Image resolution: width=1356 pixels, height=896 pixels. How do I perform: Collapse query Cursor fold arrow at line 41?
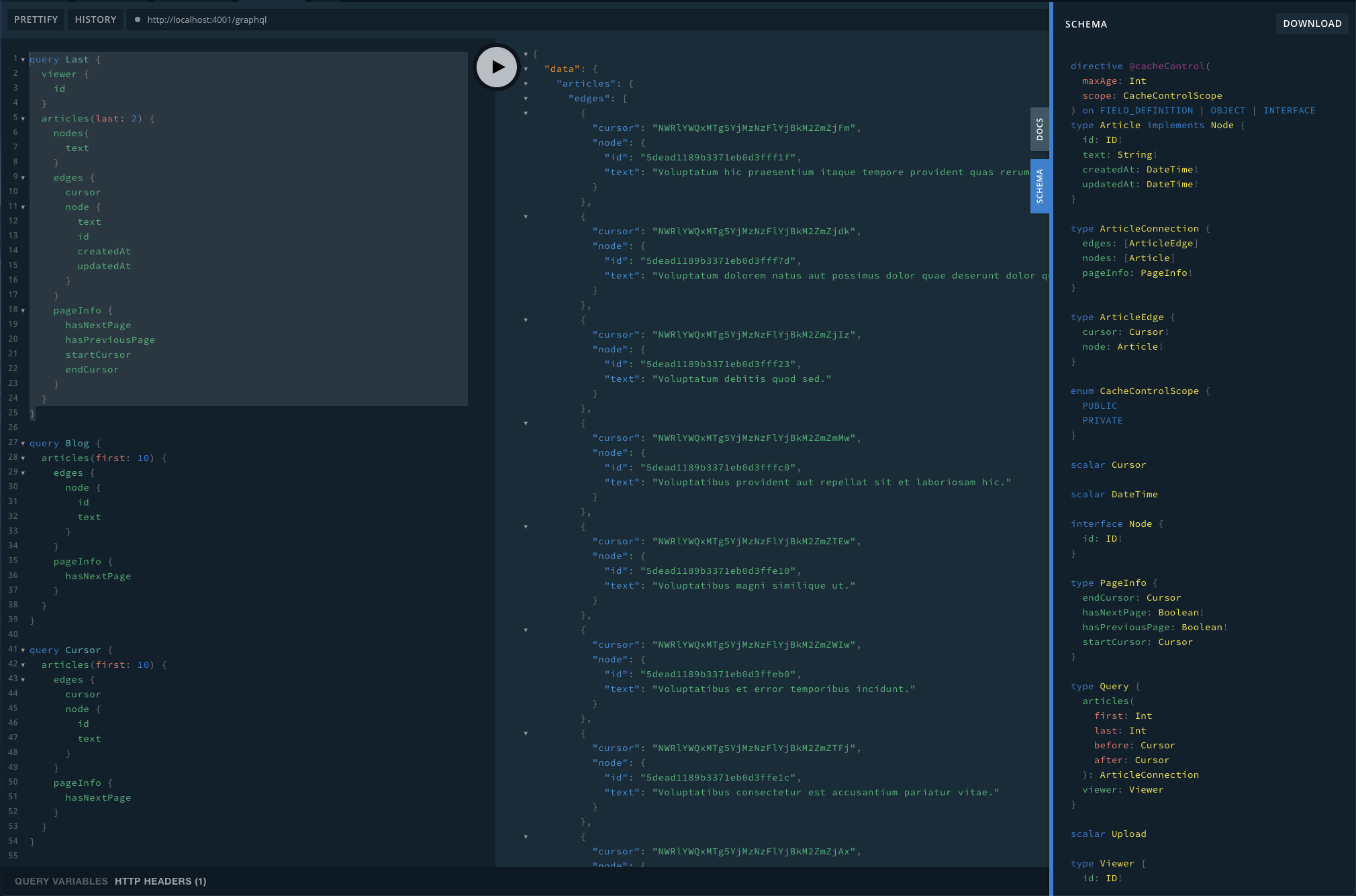23,650
